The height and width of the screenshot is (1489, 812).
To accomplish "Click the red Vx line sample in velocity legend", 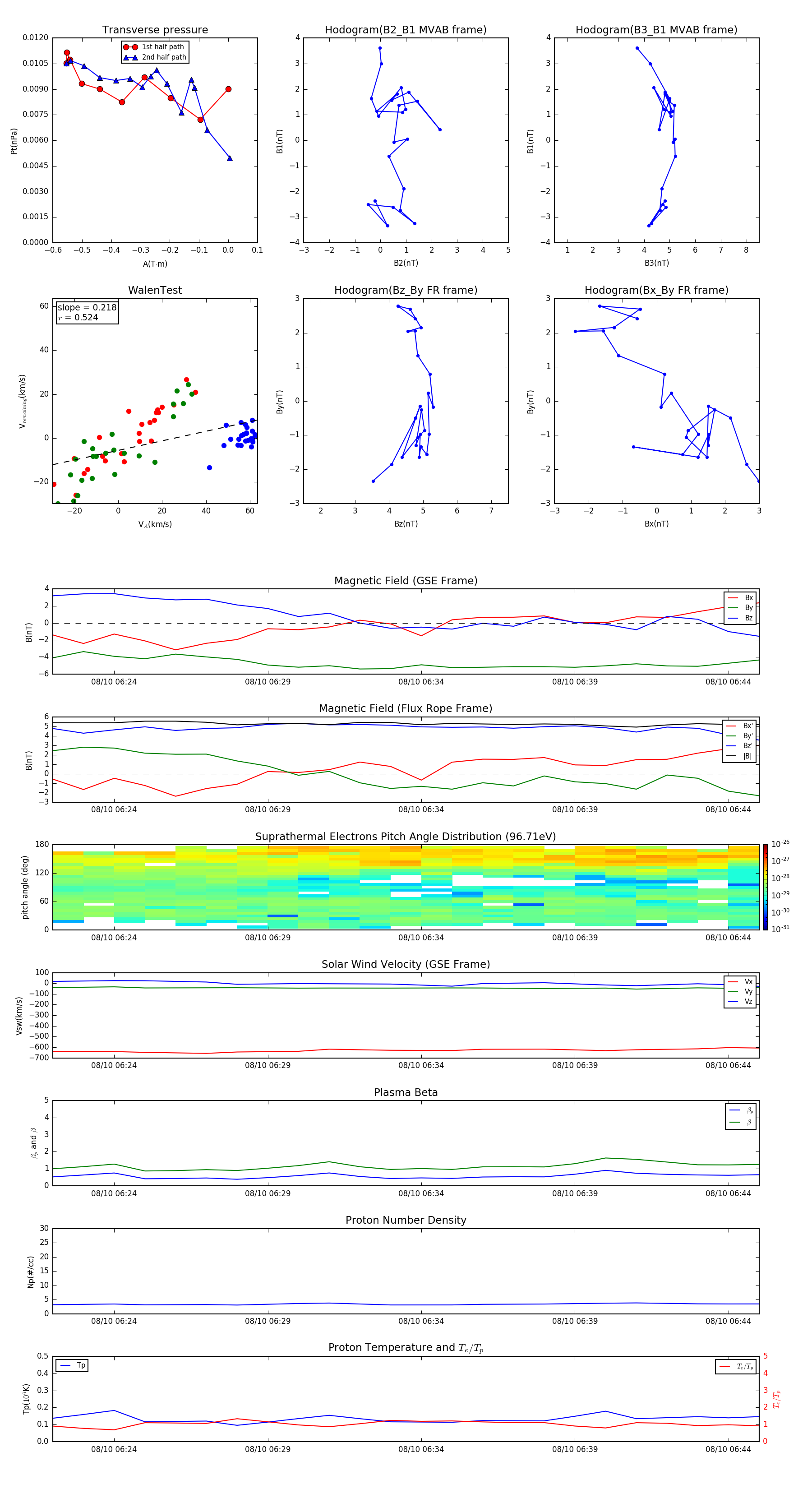I will click(733, 981).
